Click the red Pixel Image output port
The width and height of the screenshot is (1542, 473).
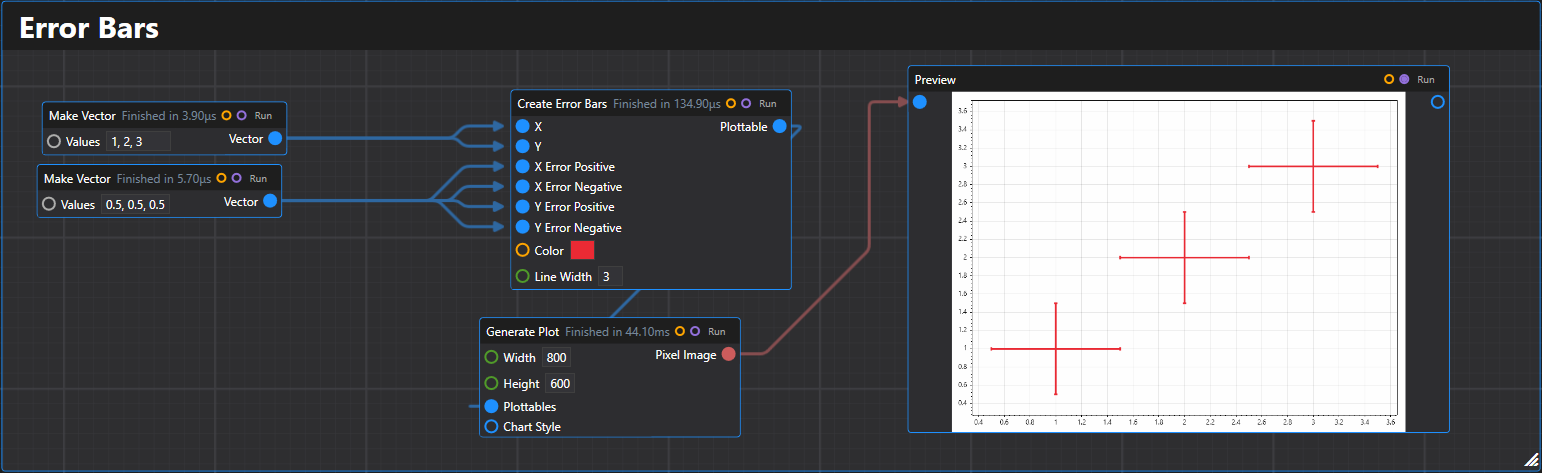[728, 354]
